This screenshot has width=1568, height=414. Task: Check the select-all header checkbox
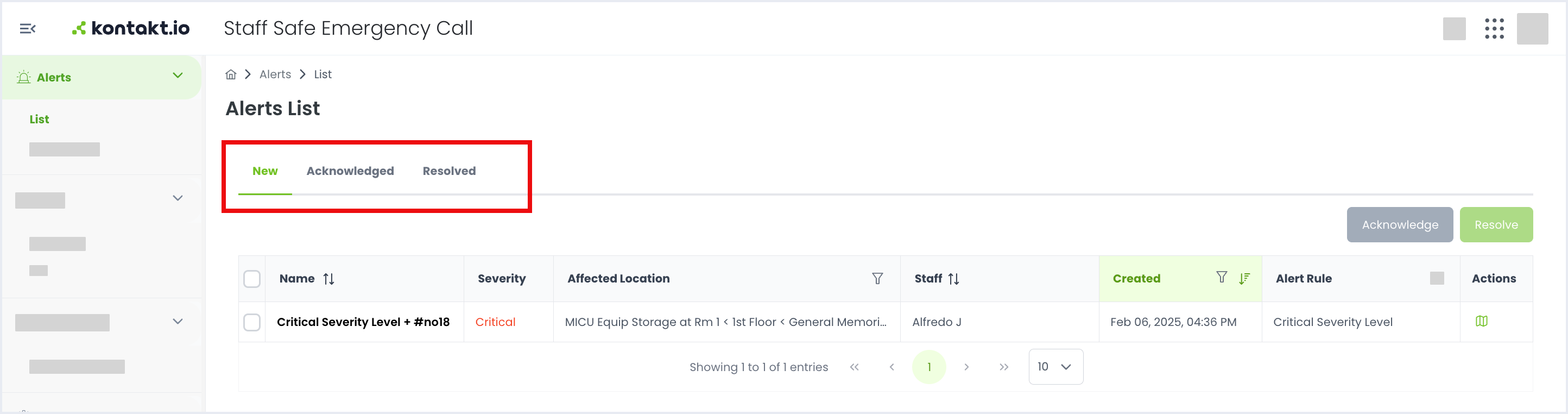(252, 279)
